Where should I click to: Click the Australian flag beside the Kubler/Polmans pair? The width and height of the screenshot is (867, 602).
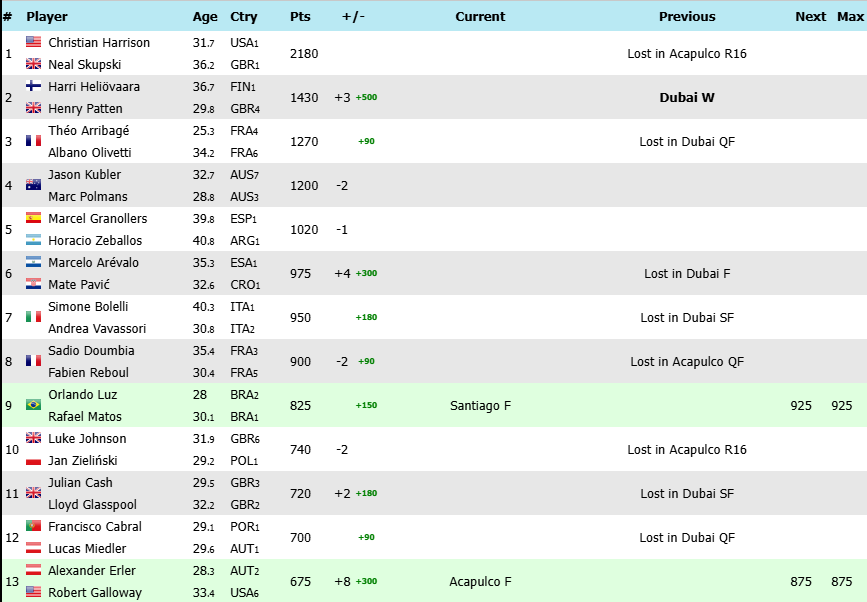point(33,185)
